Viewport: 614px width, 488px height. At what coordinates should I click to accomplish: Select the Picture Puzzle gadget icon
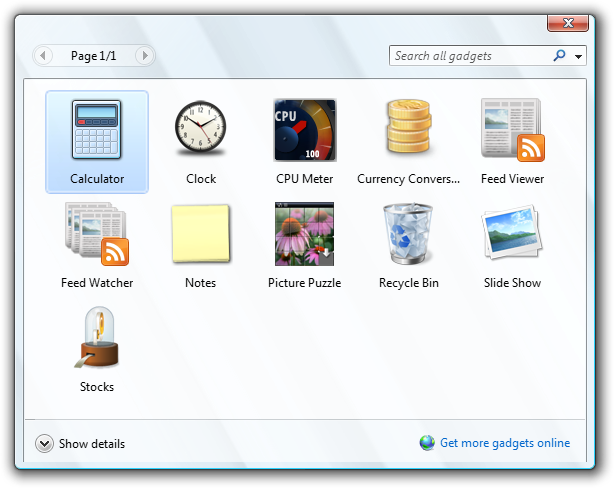(x=305, y=234)
